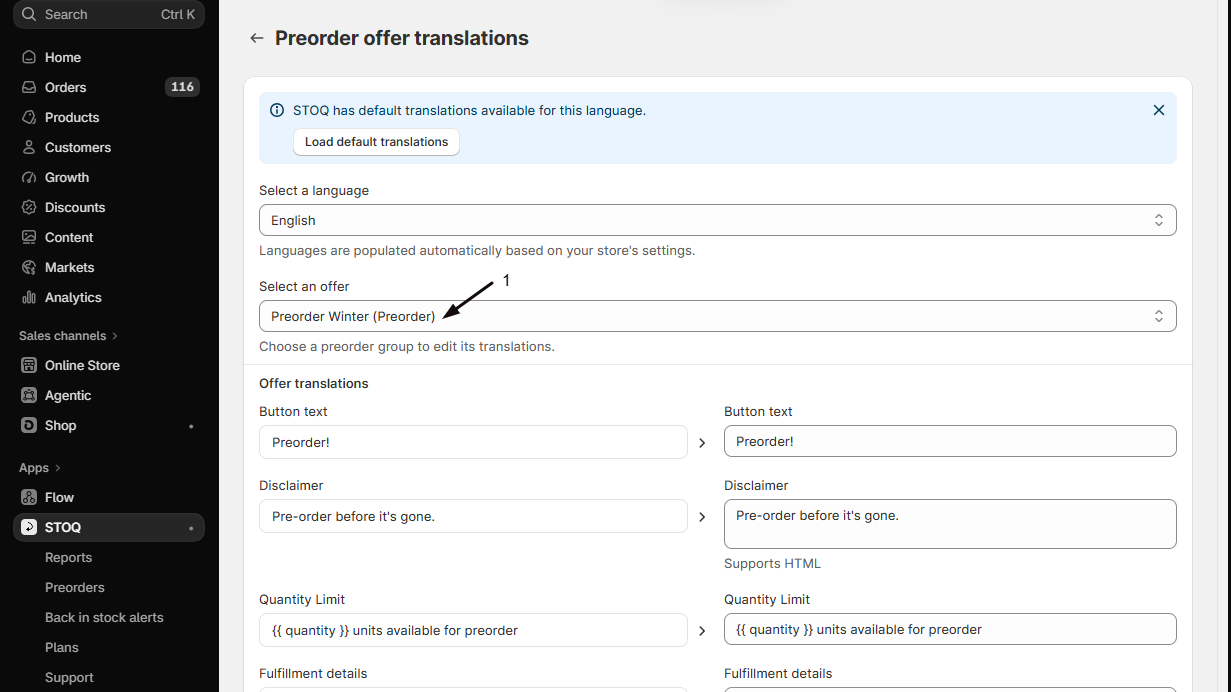1231x692 pixels.
Task: Click the 'Preorder offer translations' title
Action: [402, 38]
